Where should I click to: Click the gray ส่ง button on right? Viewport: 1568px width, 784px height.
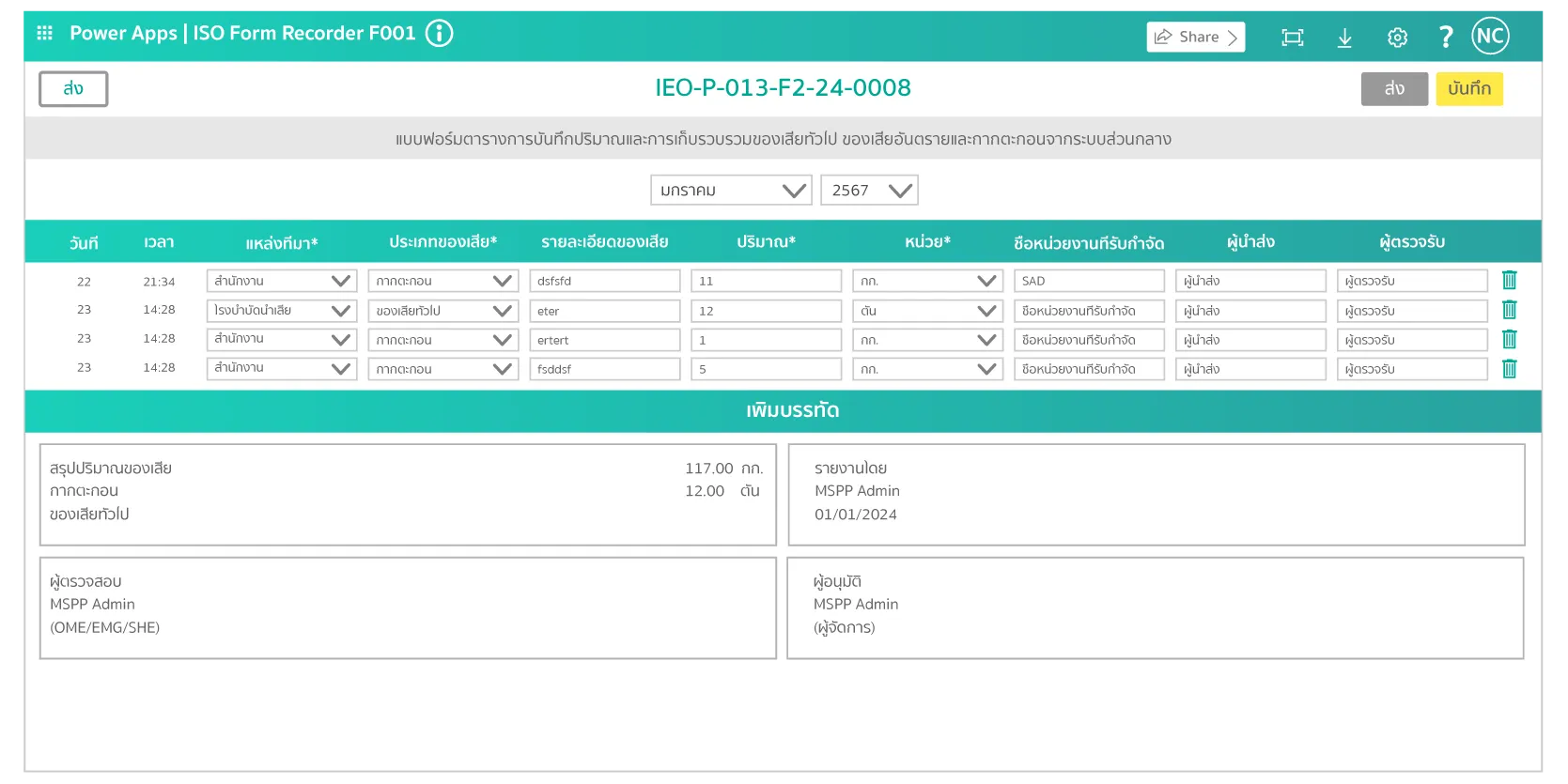tap(1394, 89)
